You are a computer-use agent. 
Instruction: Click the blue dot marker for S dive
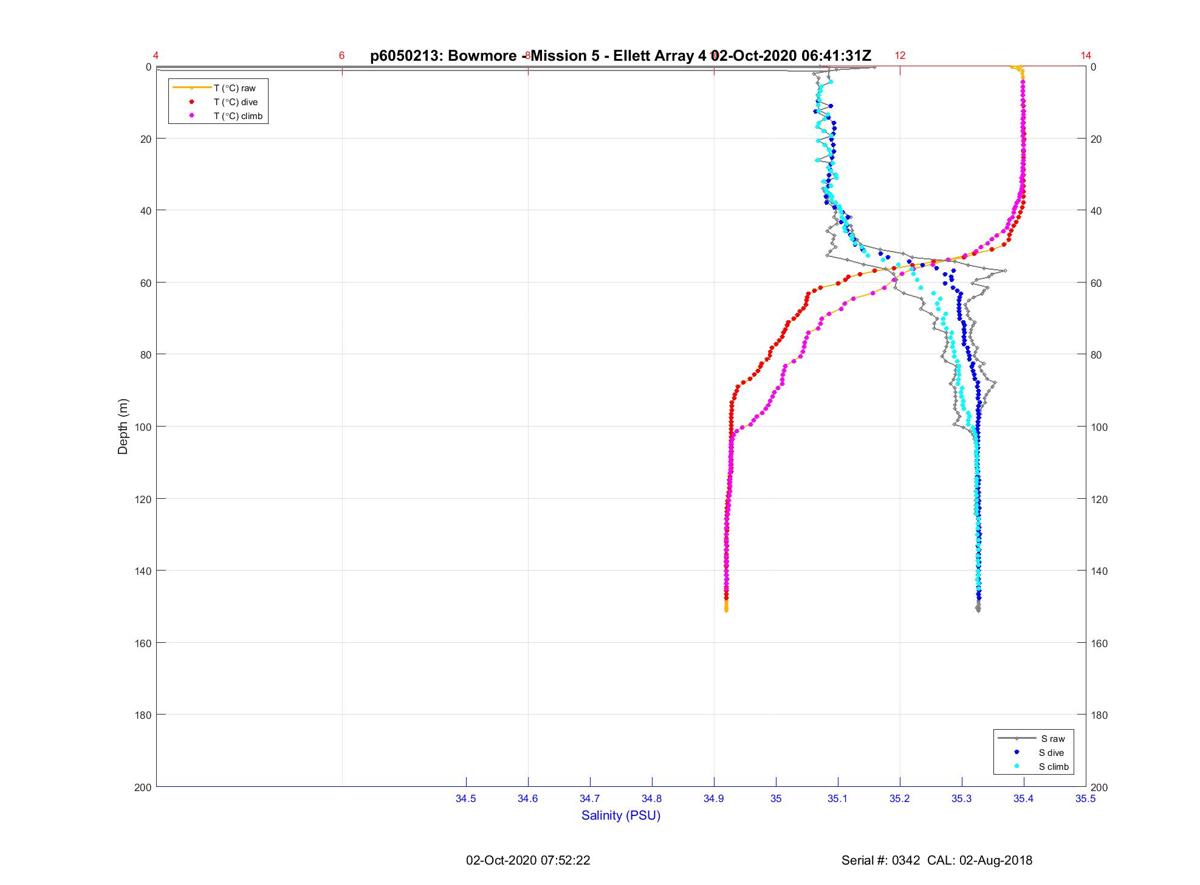[x=1017, y=752]
